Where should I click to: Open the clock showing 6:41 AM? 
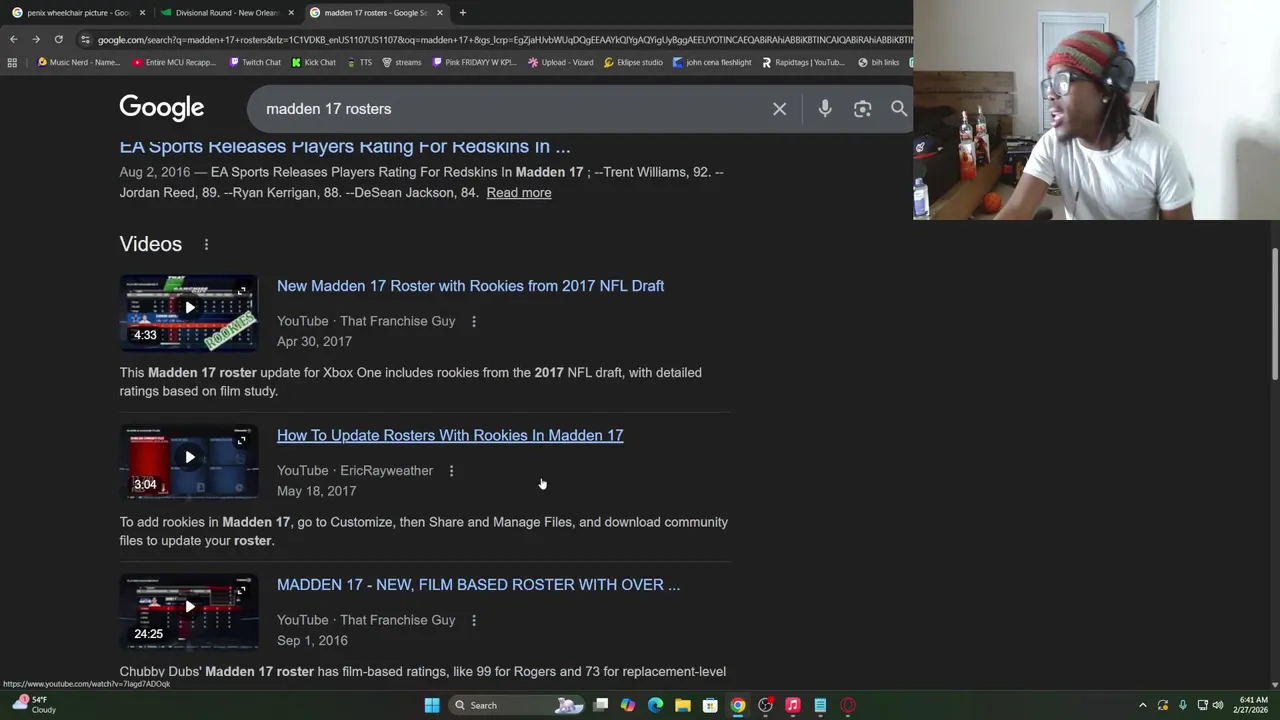click(1253, 705)
